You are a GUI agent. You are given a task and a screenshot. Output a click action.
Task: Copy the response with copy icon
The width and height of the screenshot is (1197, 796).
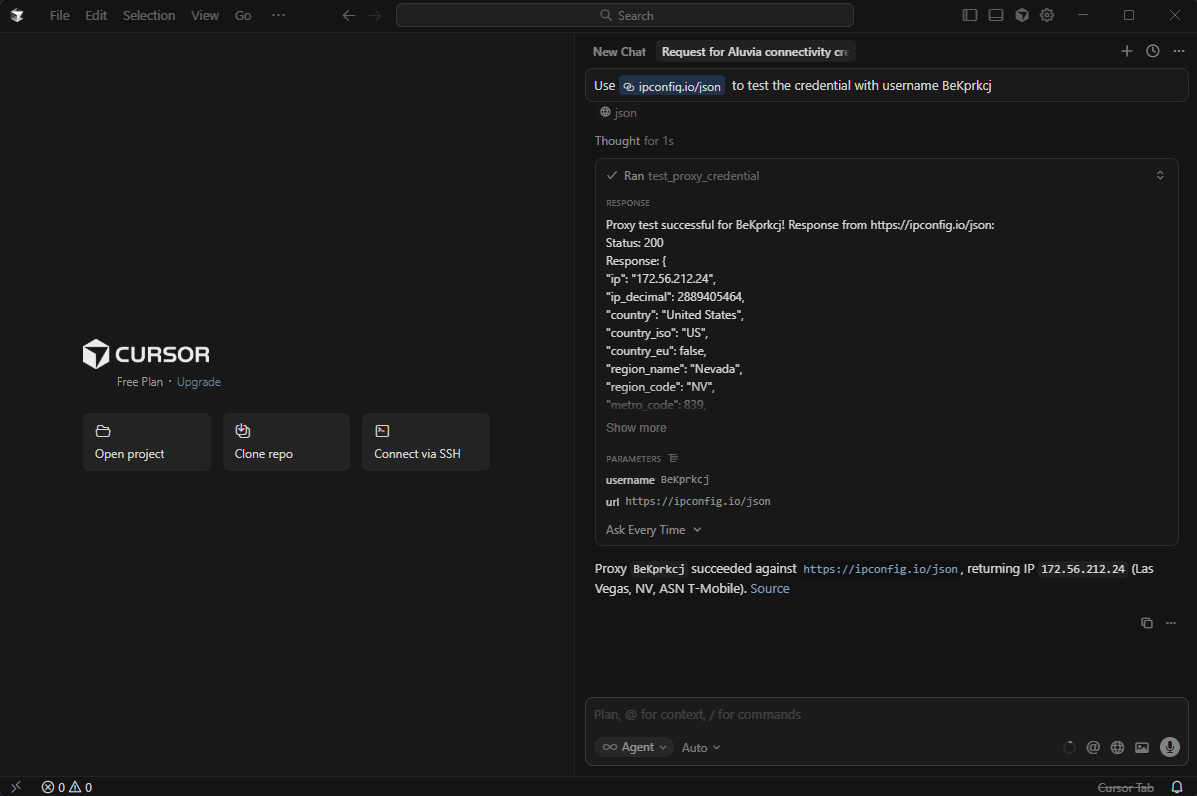point(1146,623)
